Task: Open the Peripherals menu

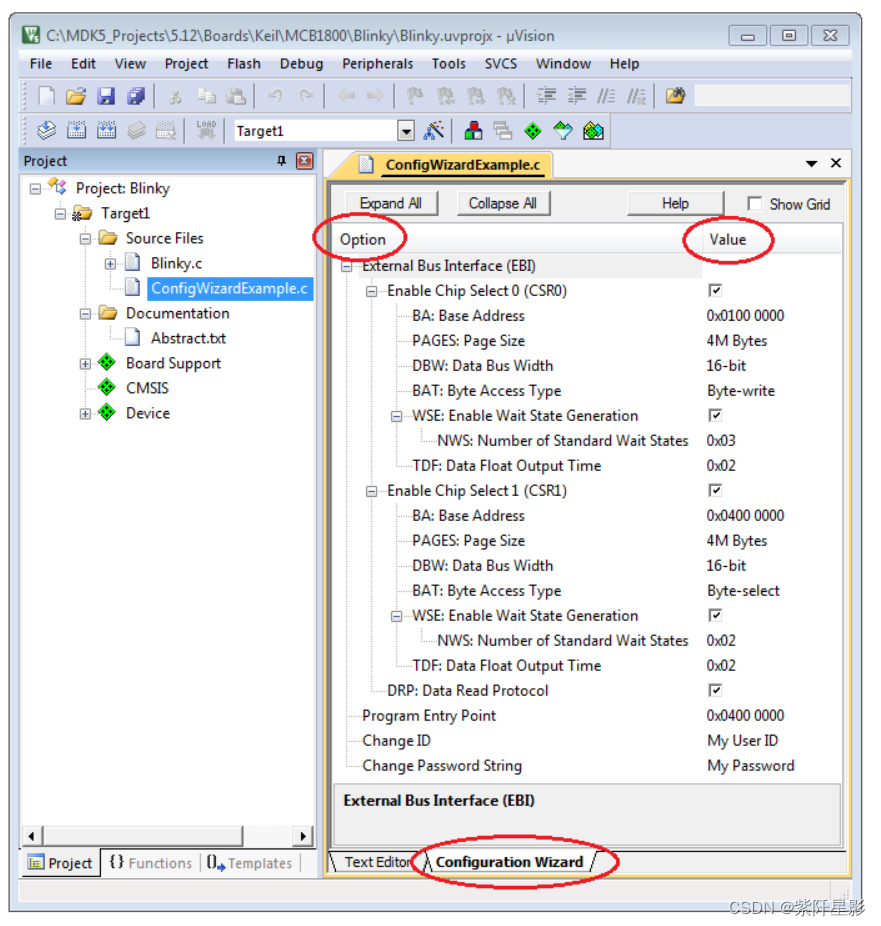Action: point(377,63)
